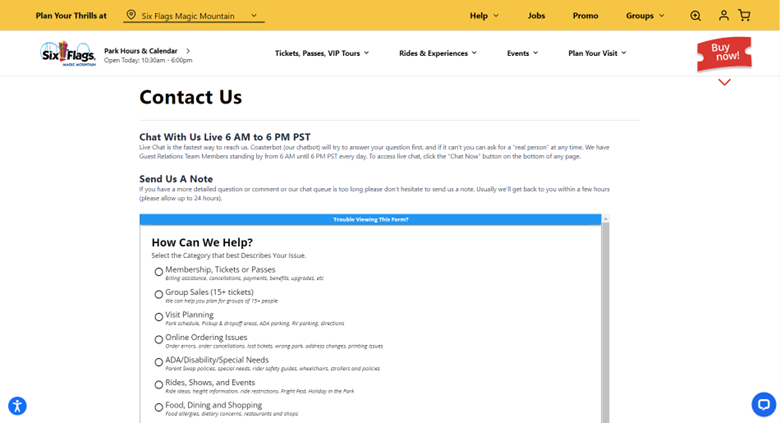Click 'Plan Your Thrills at' text

(x=71, y=16)
